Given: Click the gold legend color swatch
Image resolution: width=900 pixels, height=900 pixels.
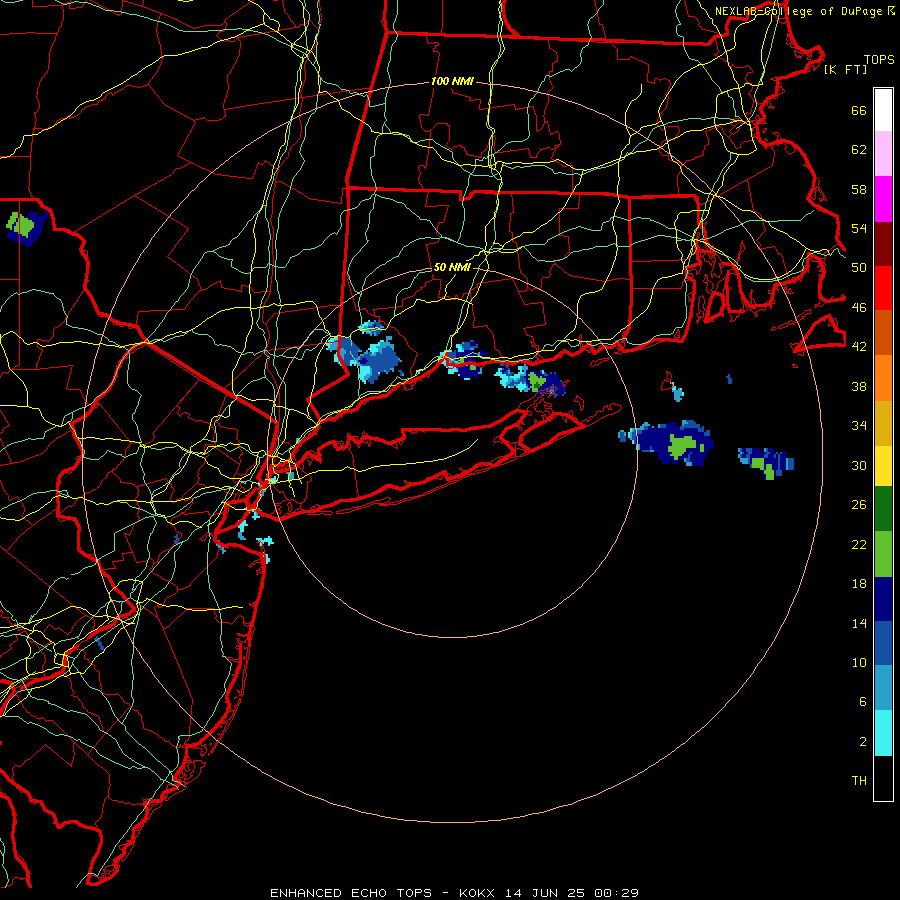Looking at the screenshot, I should click(x=883, y=423).
